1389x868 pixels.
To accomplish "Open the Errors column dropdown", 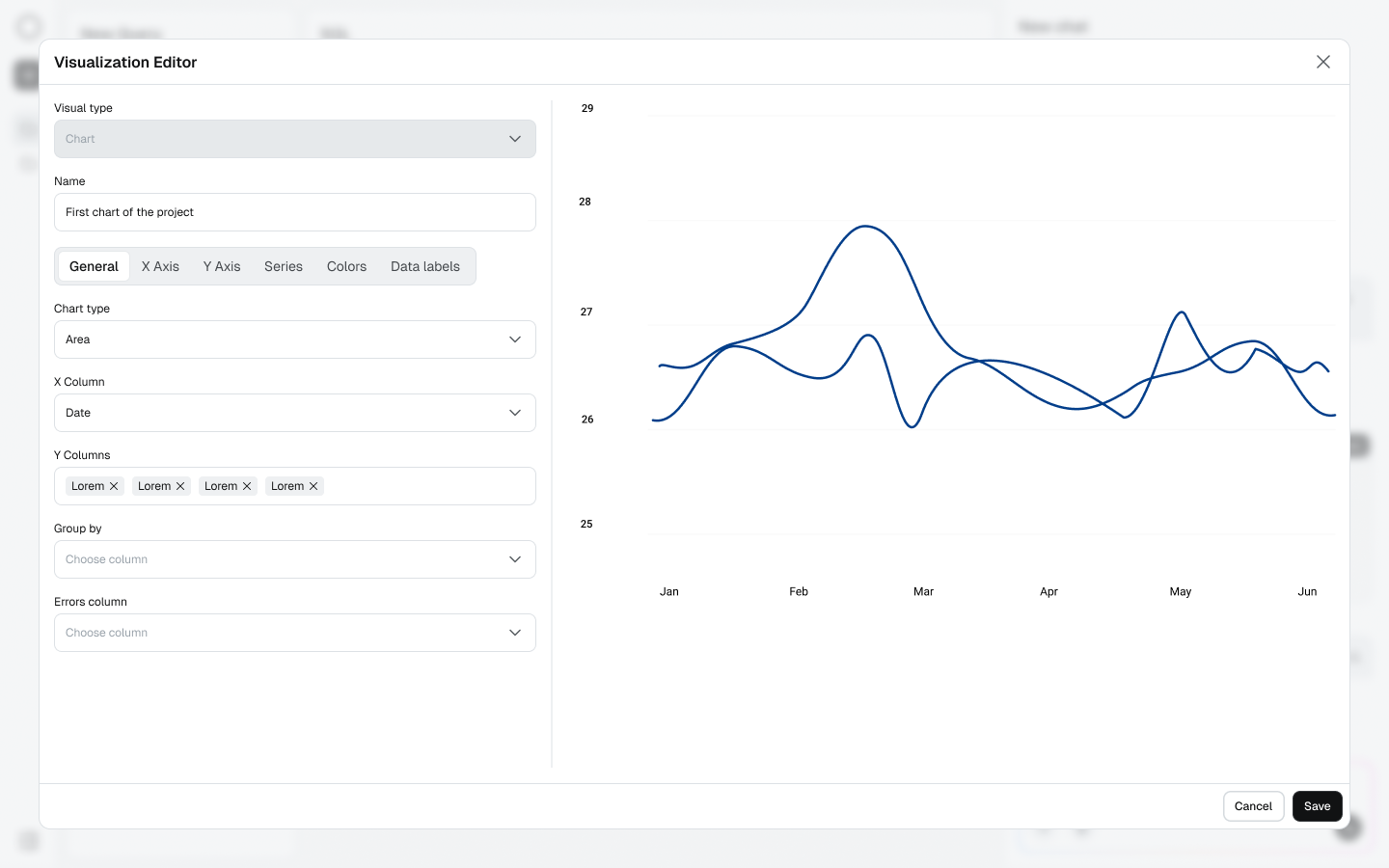I will pos(294,633).
